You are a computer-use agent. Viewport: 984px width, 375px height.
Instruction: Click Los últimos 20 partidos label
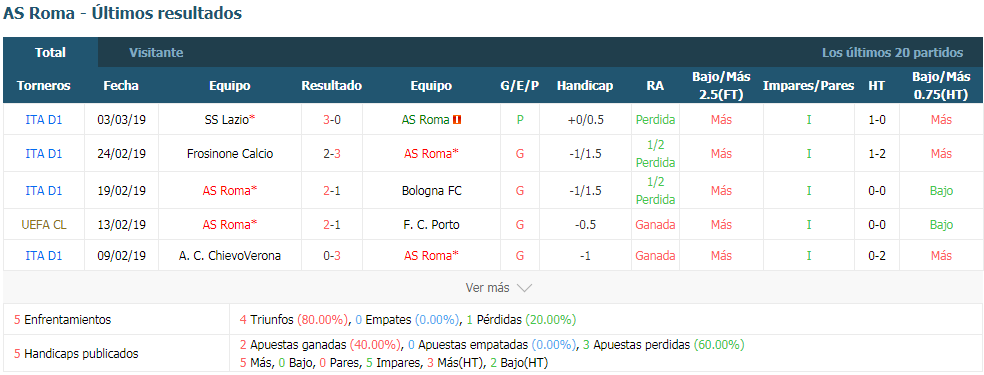coord(892,53)
